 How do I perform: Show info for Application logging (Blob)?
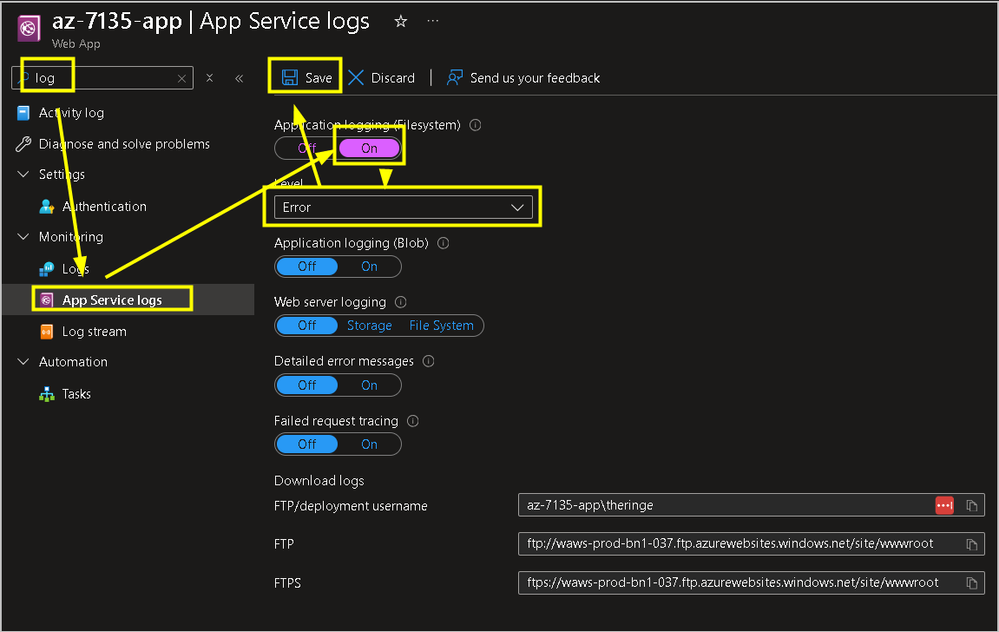(x=443, y=243)
